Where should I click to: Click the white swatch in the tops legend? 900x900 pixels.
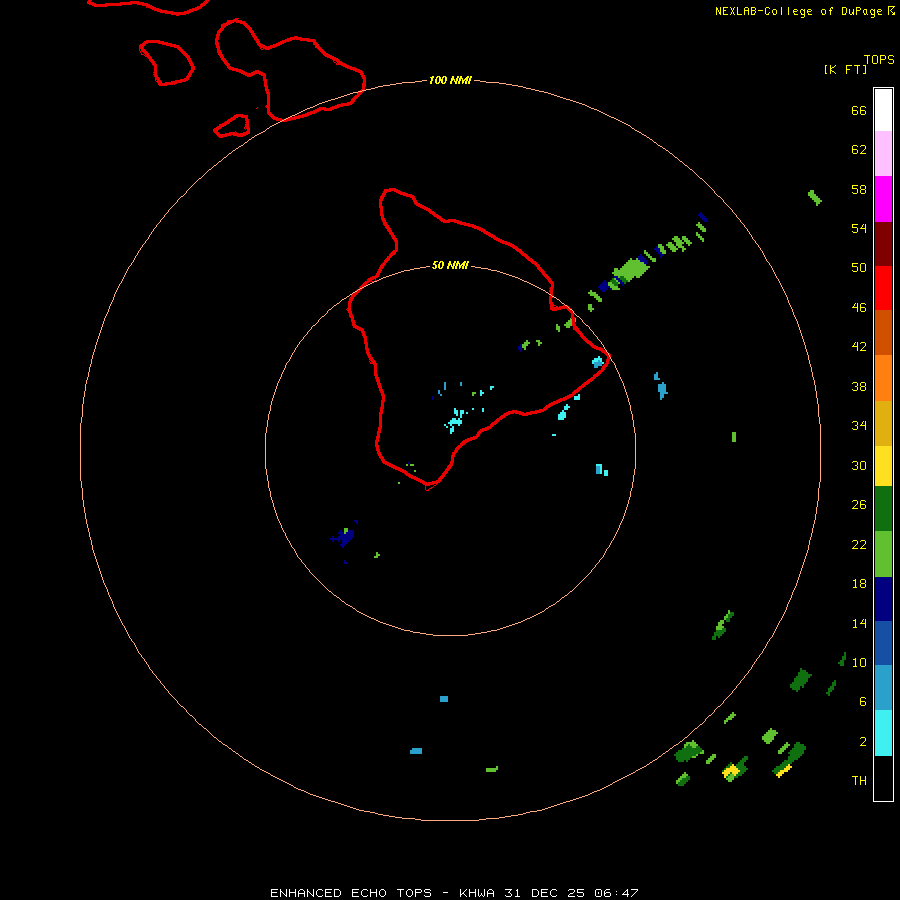(x=883, y=110)
